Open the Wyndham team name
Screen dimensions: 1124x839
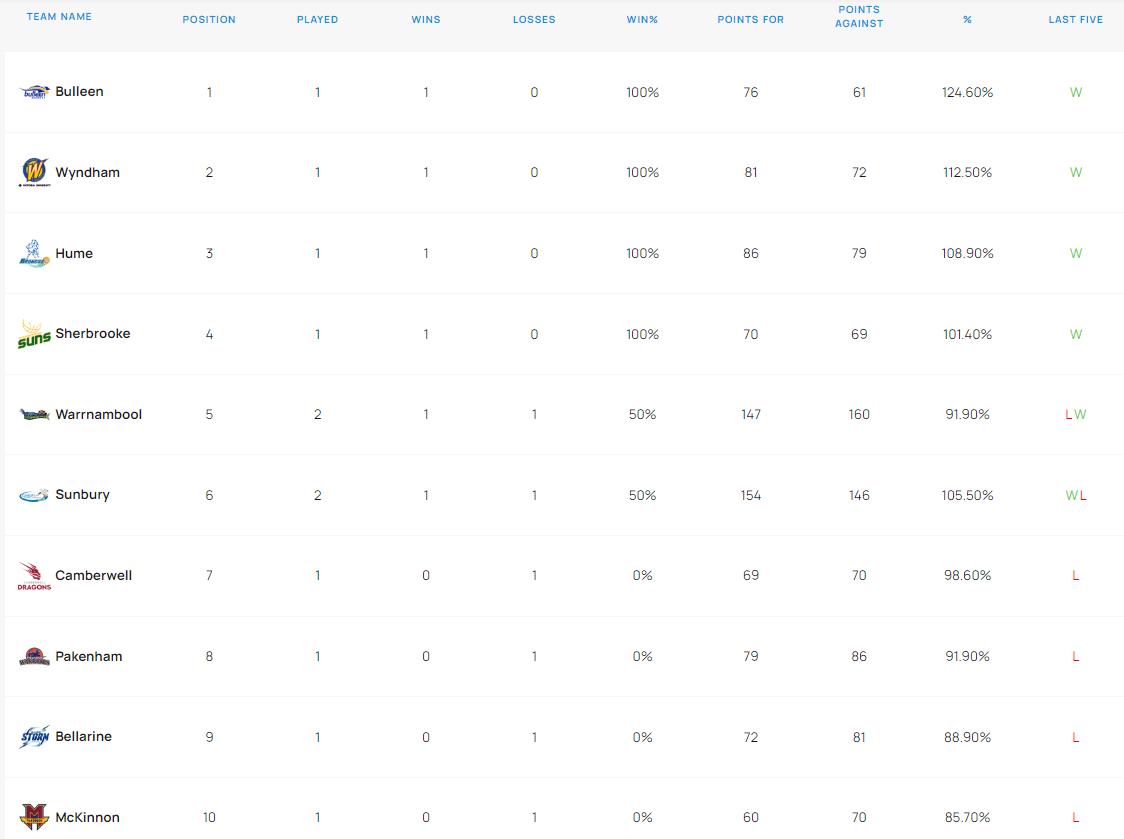pyautogui.click(x=87, y=173)
